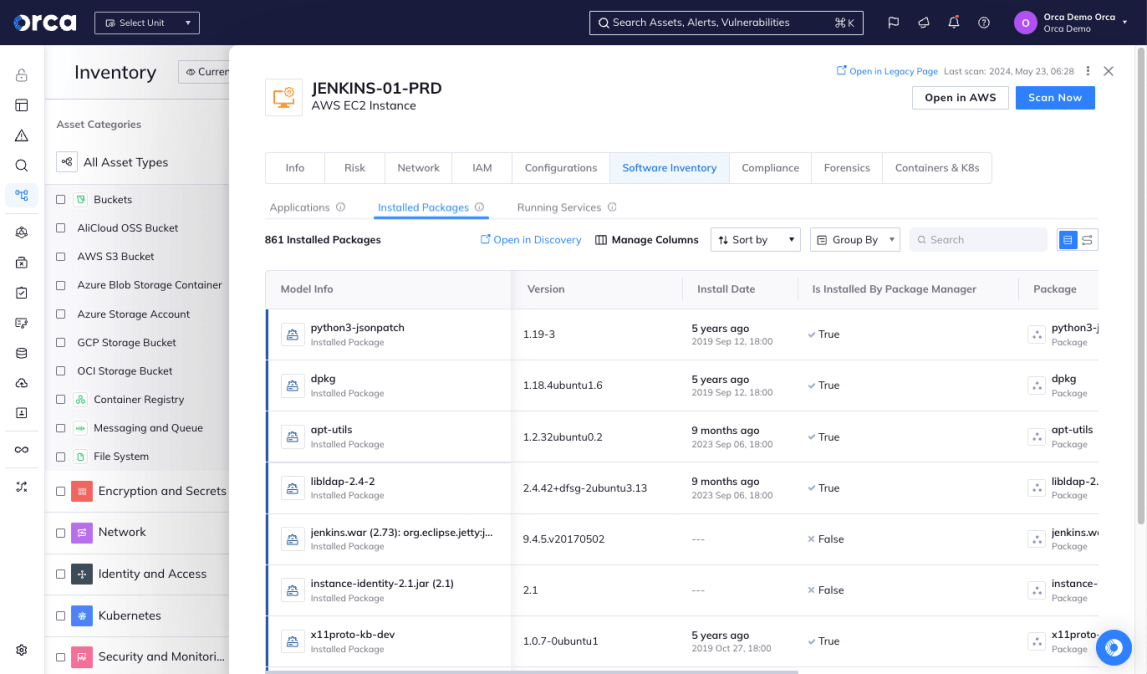Click Open in Discovery link
The width and height of the screenshot is (1147, 674).
(530, 239)
